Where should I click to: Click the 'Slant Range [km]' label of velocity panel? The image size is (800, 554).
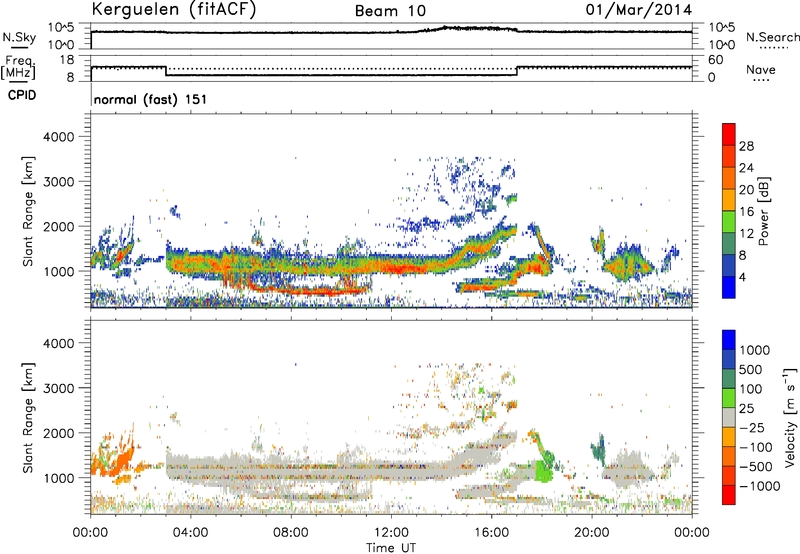point(28,417)
